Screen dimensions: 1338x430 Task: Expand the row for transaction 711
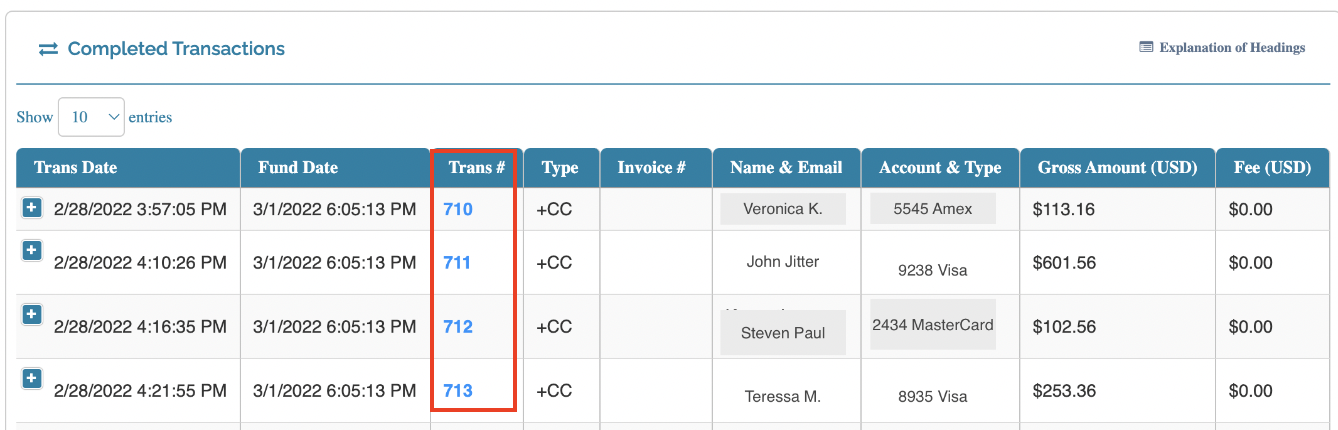32,250
